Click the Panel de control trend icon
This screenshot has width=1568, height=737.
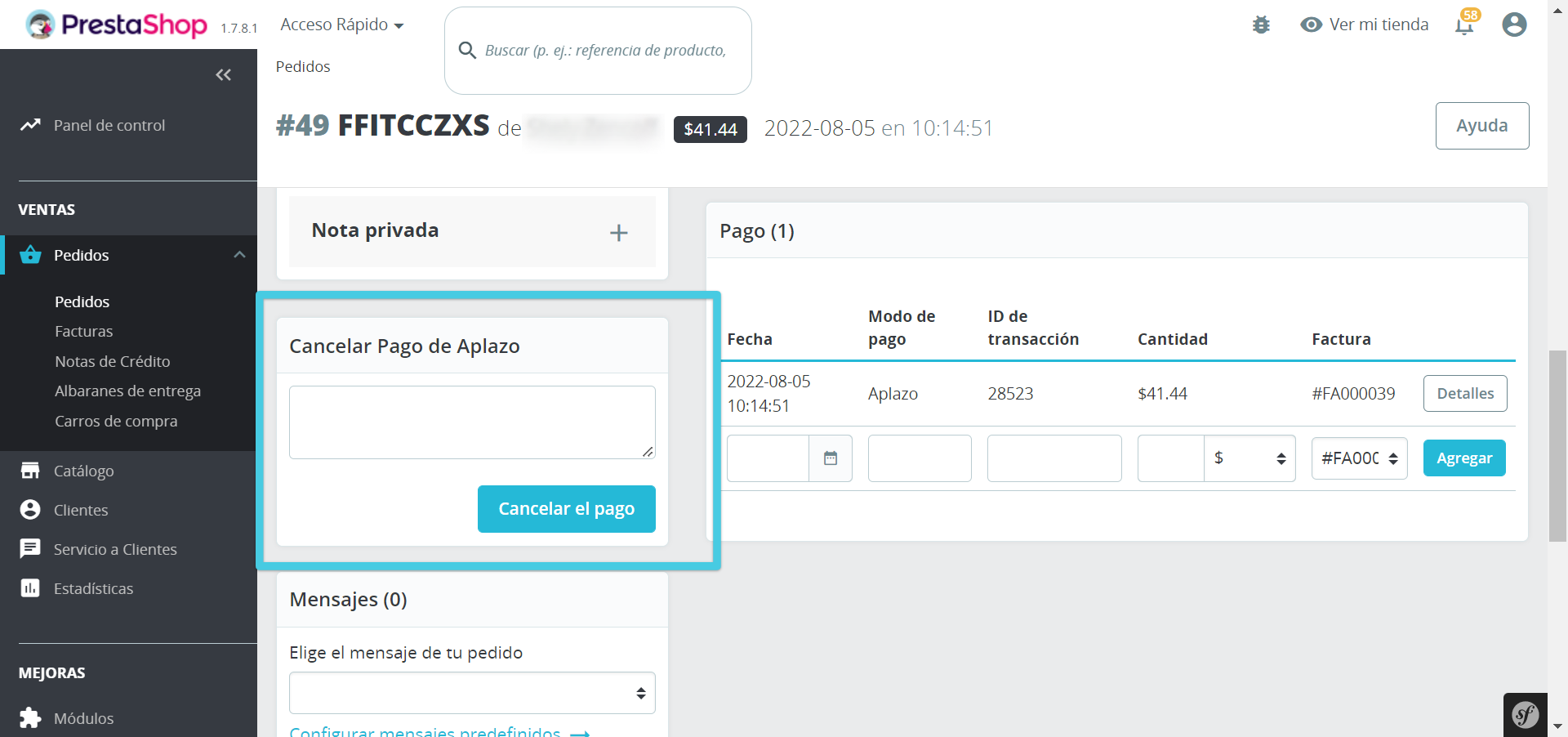point(30,125)
